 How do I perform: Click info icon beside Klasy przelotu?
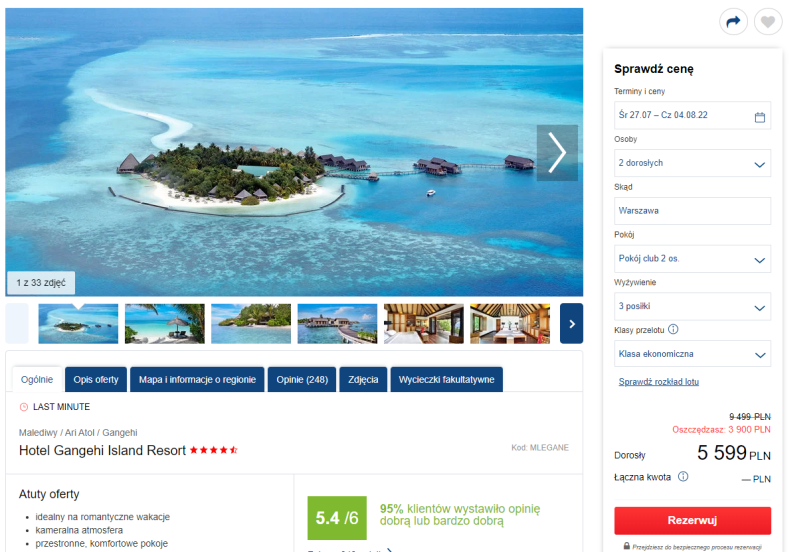click(x=673, y=329)
